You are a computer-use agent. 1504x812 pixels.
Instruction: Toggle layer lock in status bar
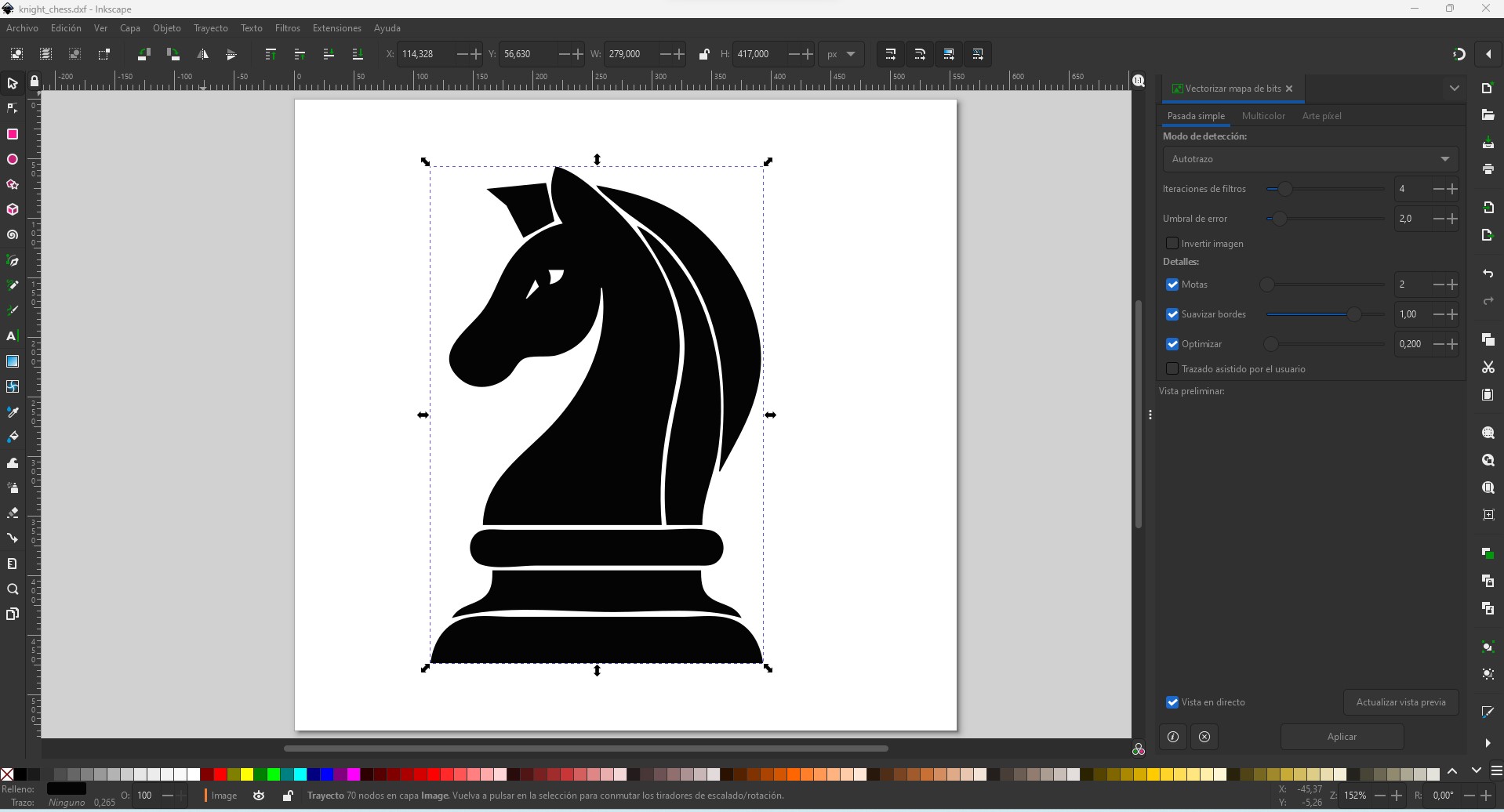tap(288, 796)
